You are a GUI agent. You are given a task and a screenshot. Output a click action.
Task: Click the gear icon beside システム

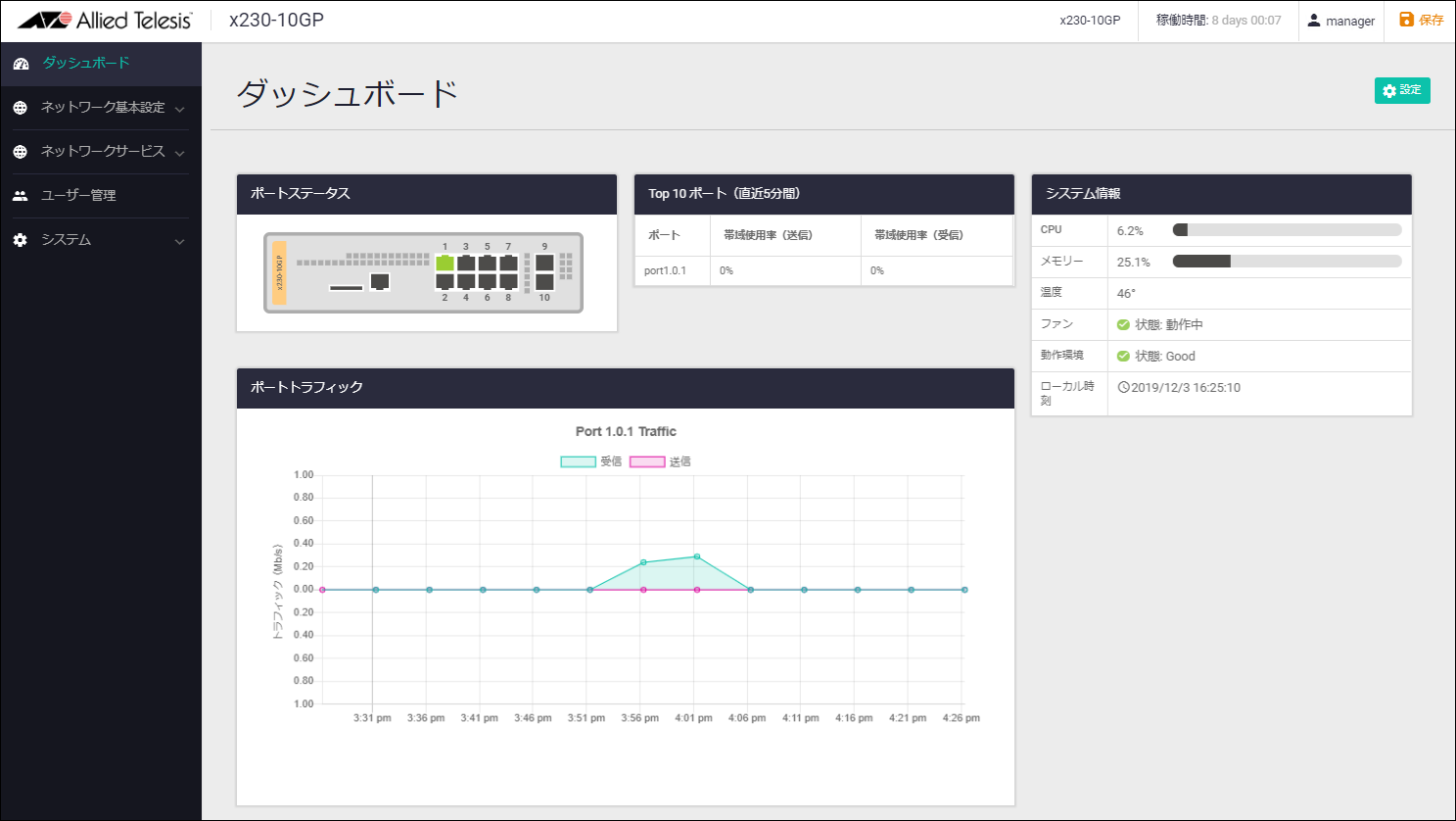pyautogui.click(x=21, y=240)
